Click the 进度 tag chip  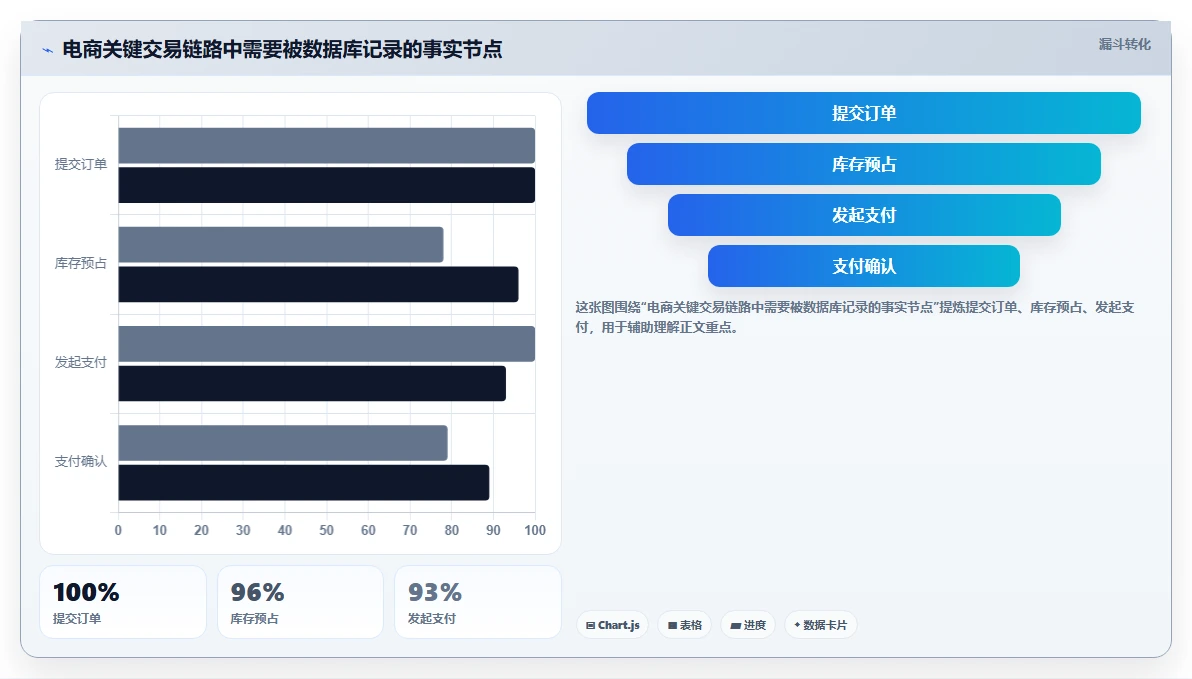pos(748,625)
